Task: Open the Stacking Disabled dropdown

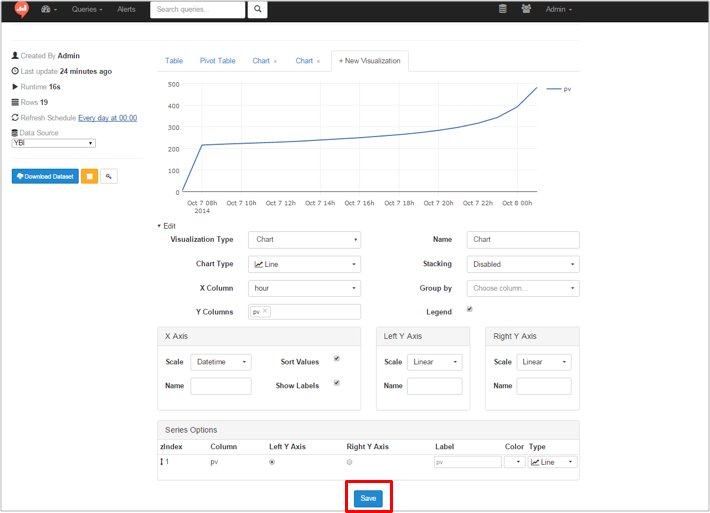Action: (523, 264)
